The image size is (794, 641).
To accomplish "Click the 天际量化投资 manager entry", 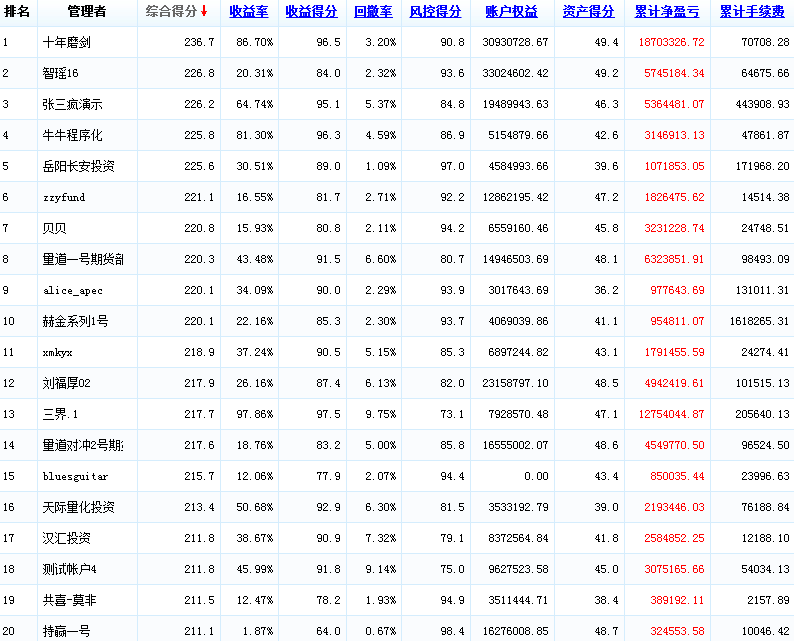I will click(x=79, y=507).
